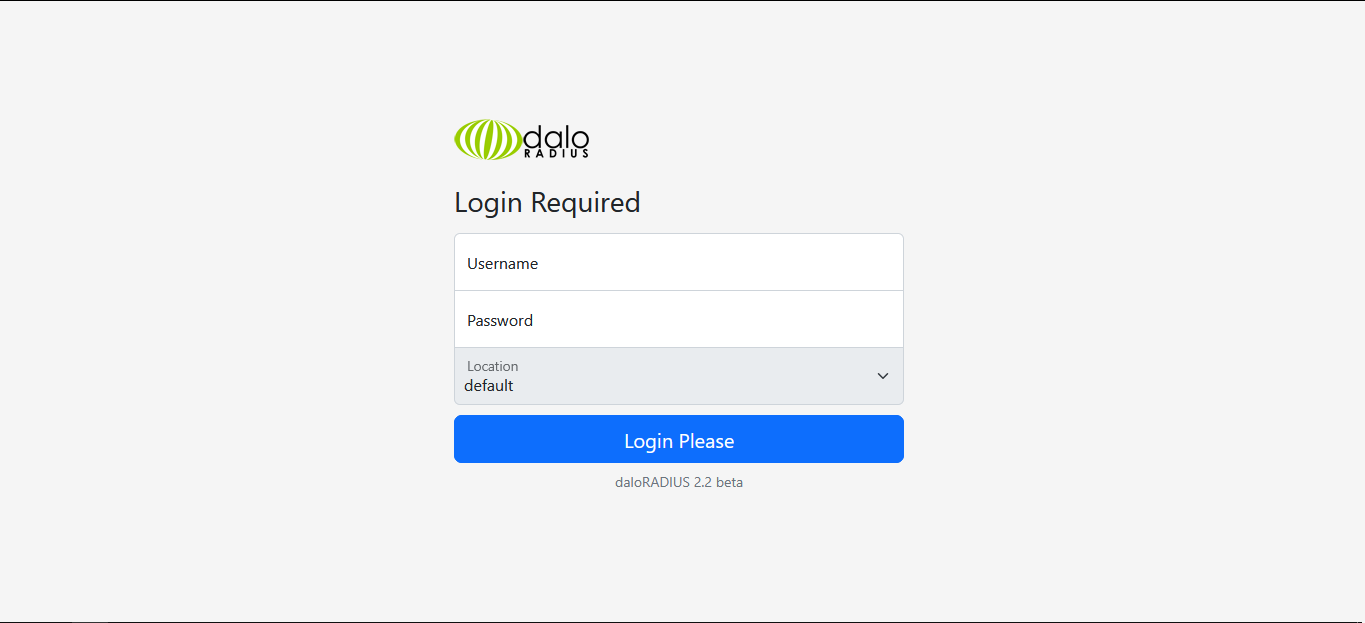Viewport: 1365px width, 623px height.
Task: Click the small "Location" label
Action: pos(493,366)
